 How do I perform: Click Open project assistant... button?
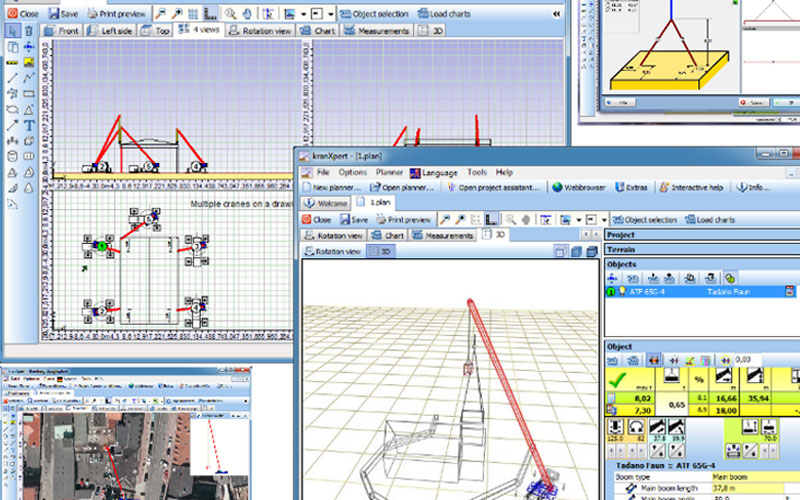tap(493, 187)
